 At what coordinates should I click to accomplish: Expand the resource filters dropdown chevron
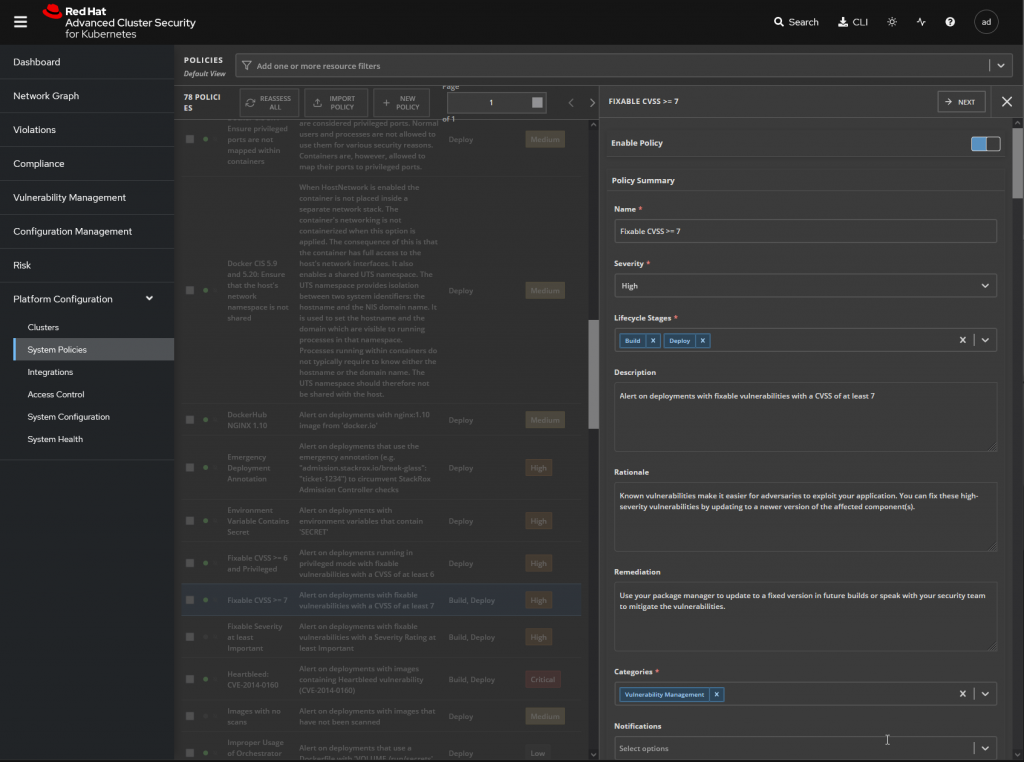pyautogui.click(x=1000, y=65)
